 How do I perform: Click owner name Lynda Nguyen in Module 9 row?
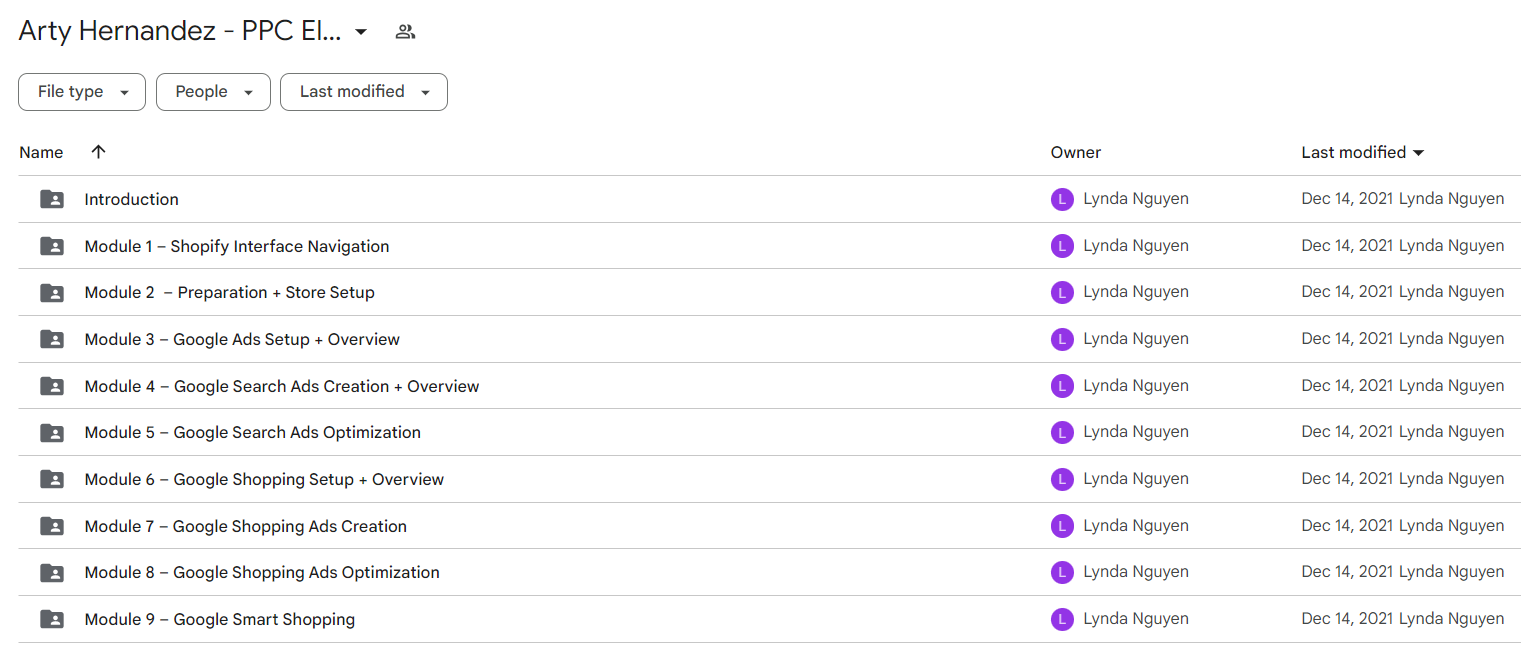(1136, 619)
